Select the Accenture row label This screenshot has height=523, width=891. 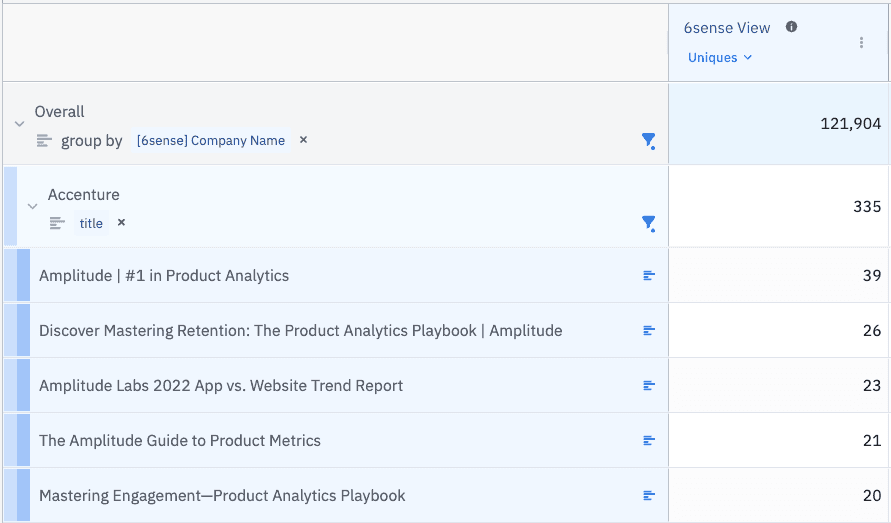(84, 194)
